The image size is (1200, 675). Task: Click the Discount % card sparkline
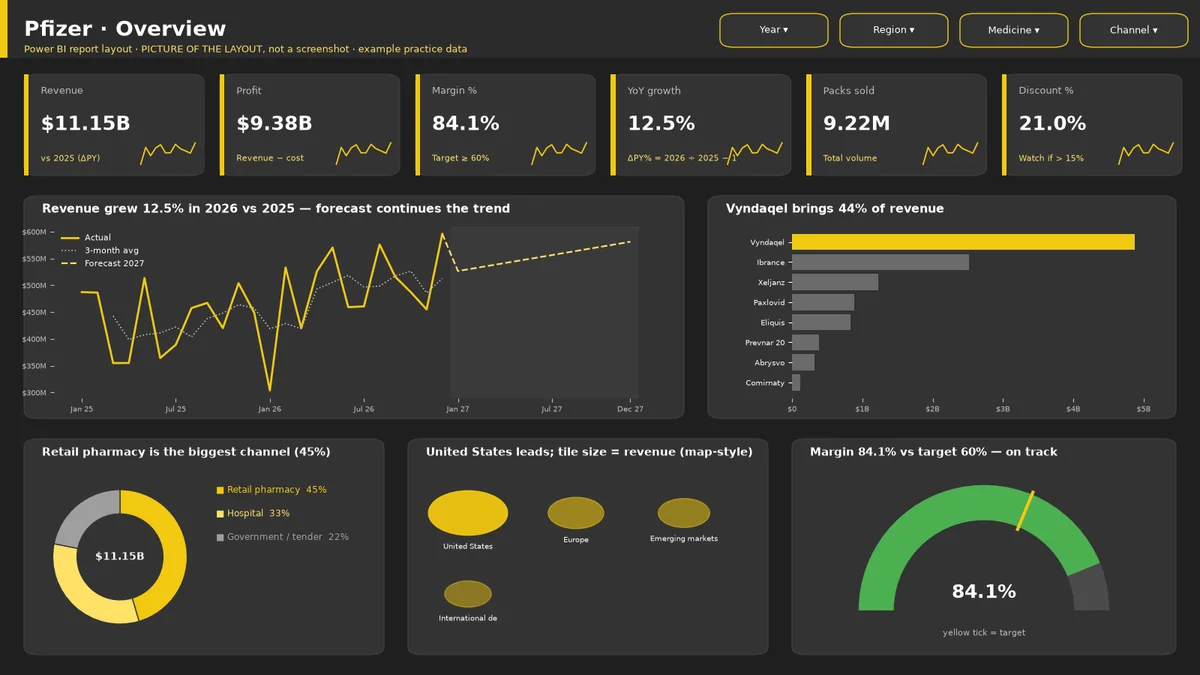pyautogui.click(x=1146, y=152)
